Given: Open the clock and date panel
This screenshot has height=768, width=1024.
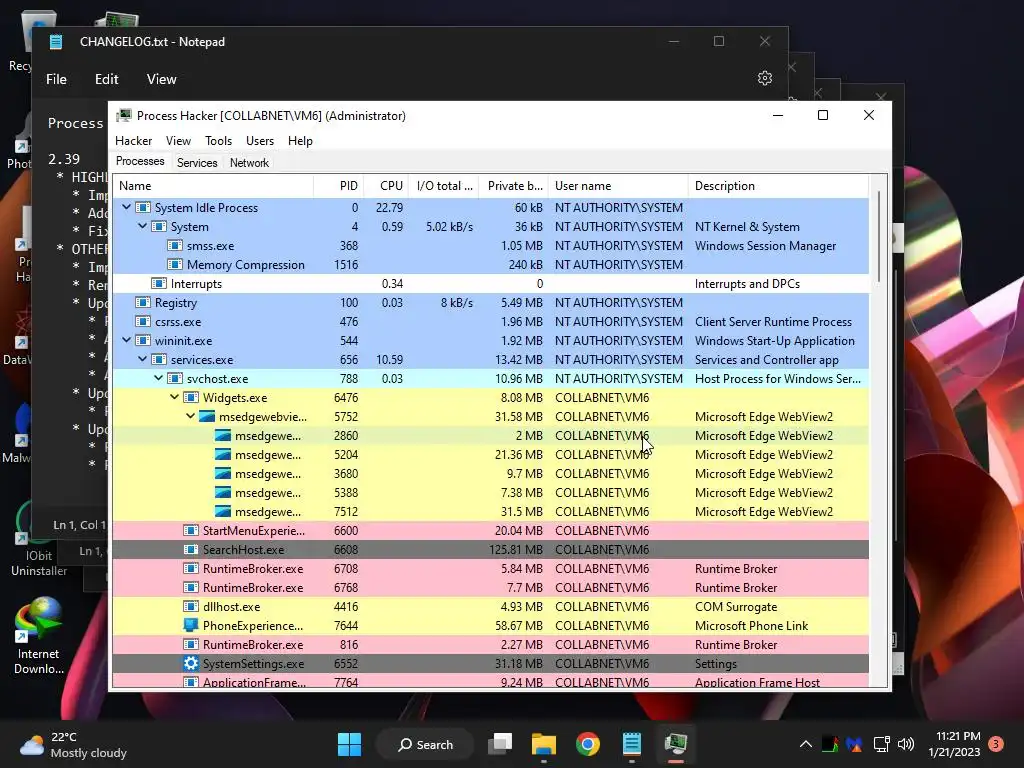Looking at the screenshot, I should pyautogui.click(x=954, y=744).
